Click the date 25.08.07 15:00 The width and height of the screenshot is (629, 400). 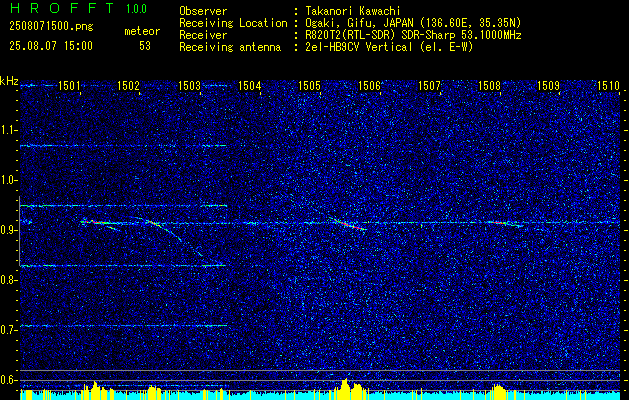point(51,45)
